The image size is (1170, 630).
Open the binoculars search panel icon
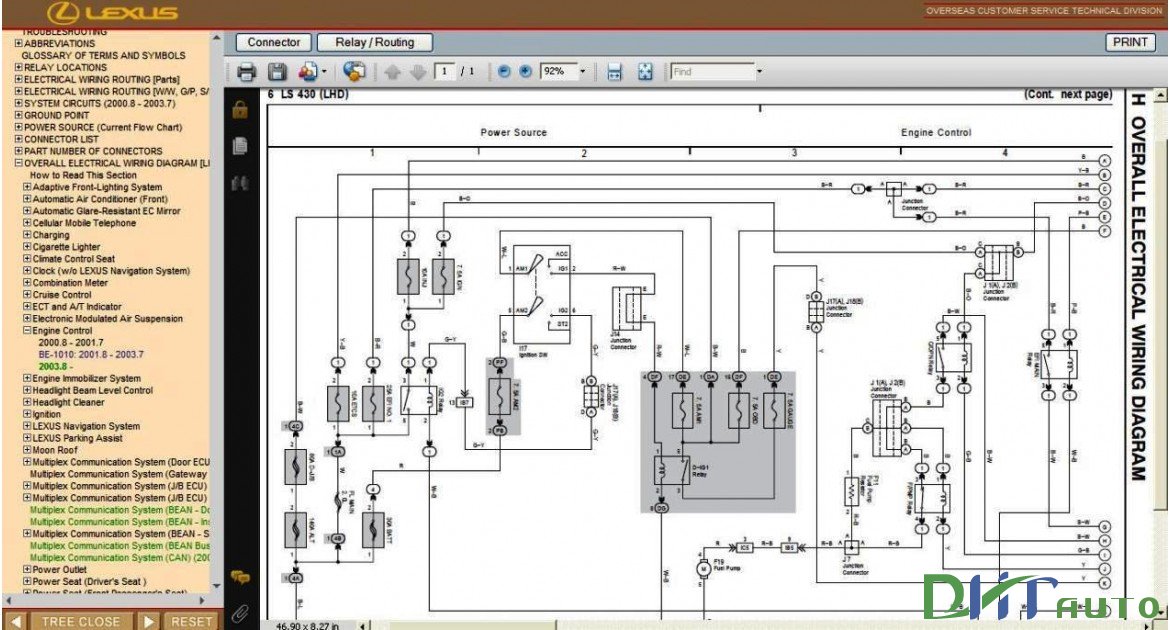[x=240, y=183]
